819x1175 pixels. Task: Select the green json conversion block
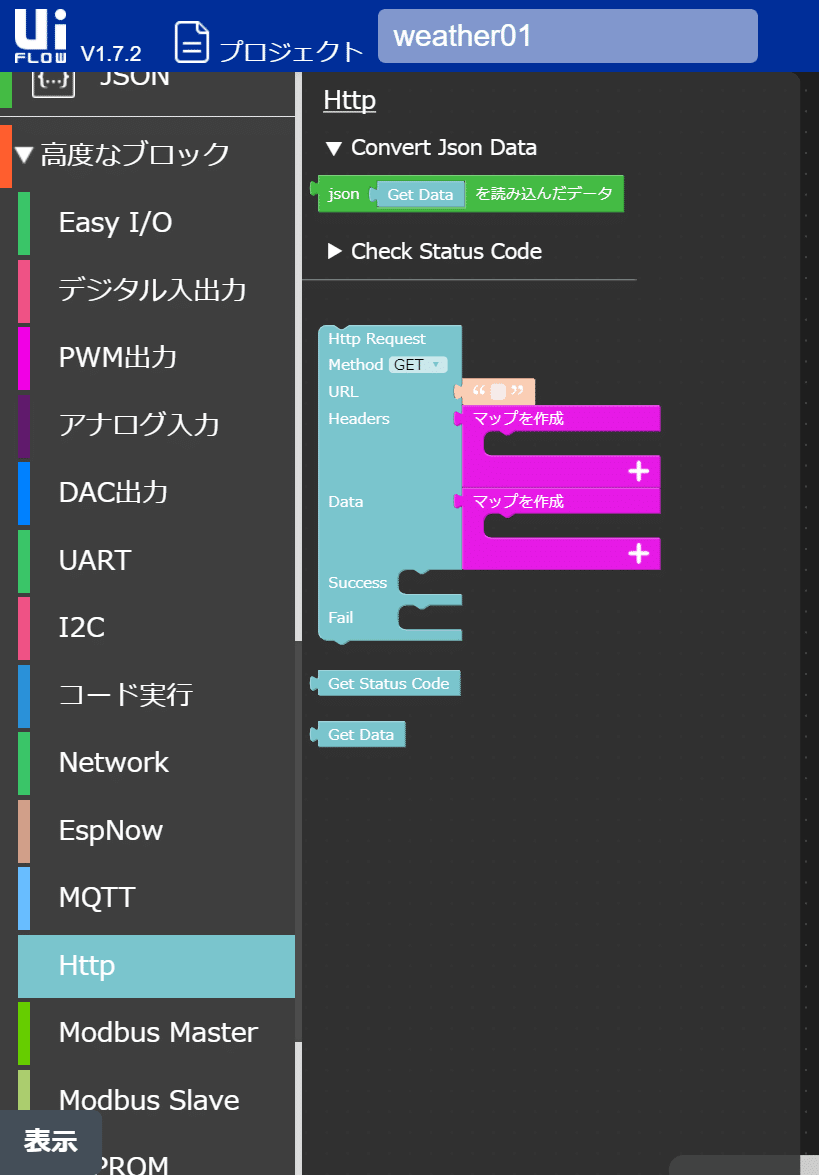pos(467,194)
